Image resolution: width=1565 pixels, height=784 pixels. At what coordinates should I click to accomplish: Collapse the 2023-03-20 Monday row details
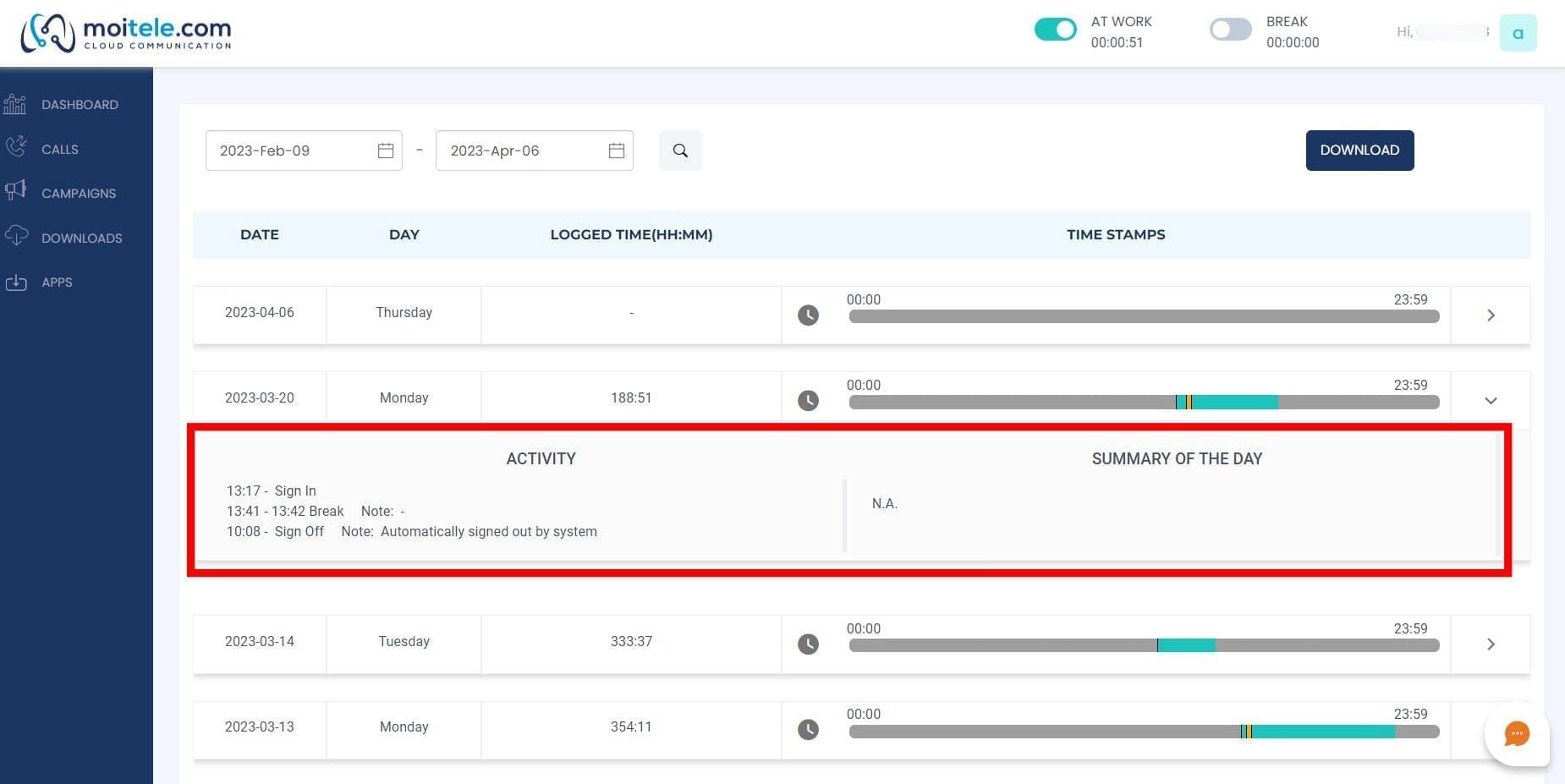tap(1491, 400)
